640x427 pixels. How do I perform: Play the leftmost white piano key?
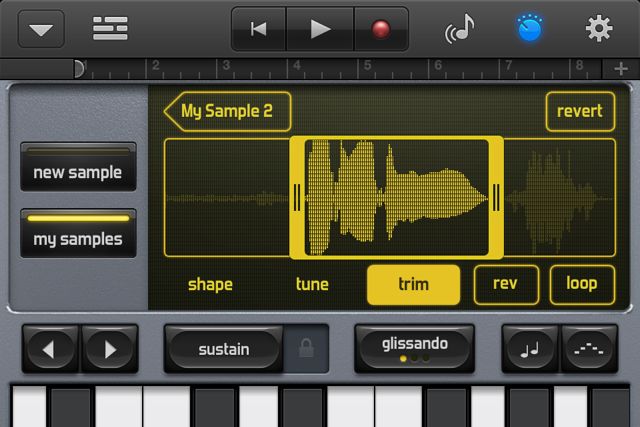pos(29,407)
